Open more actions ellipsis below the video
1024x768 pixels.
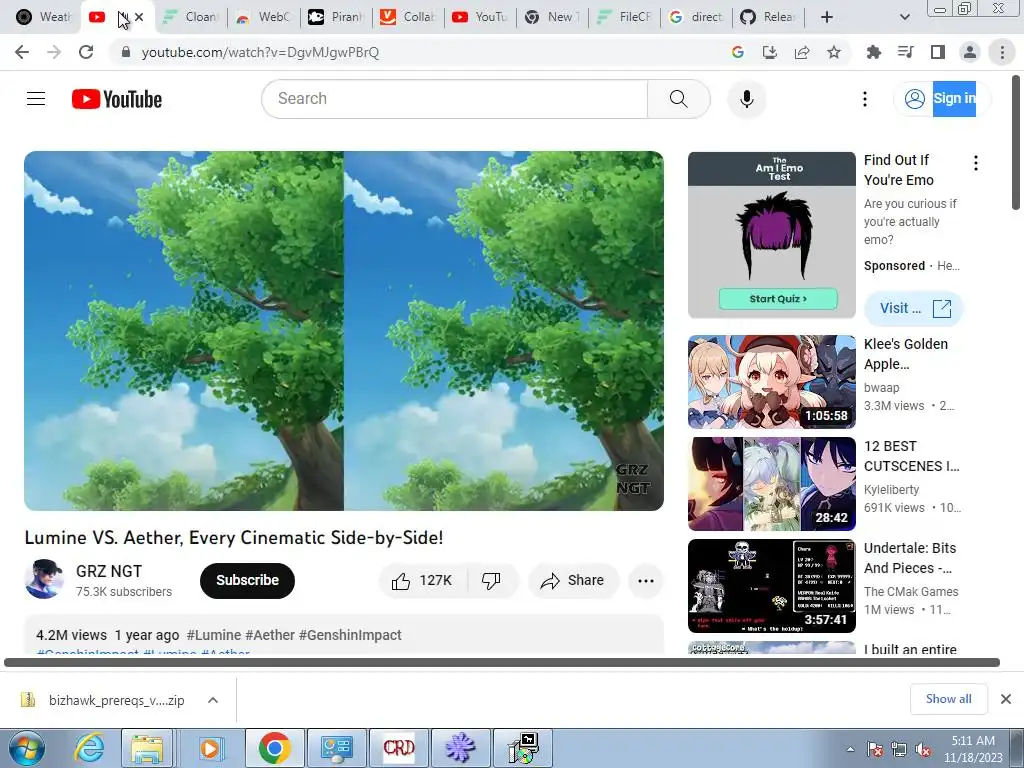[646, 581]
